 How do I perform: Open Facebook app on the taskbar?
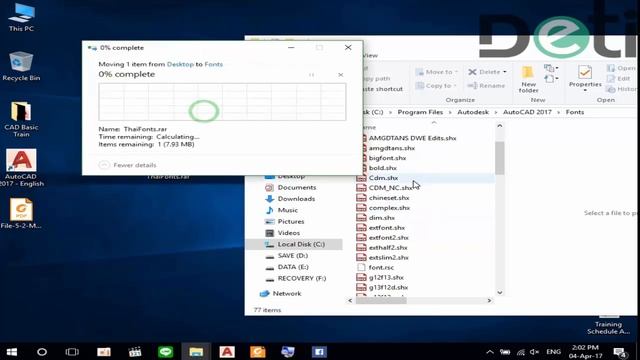point(319,352)
